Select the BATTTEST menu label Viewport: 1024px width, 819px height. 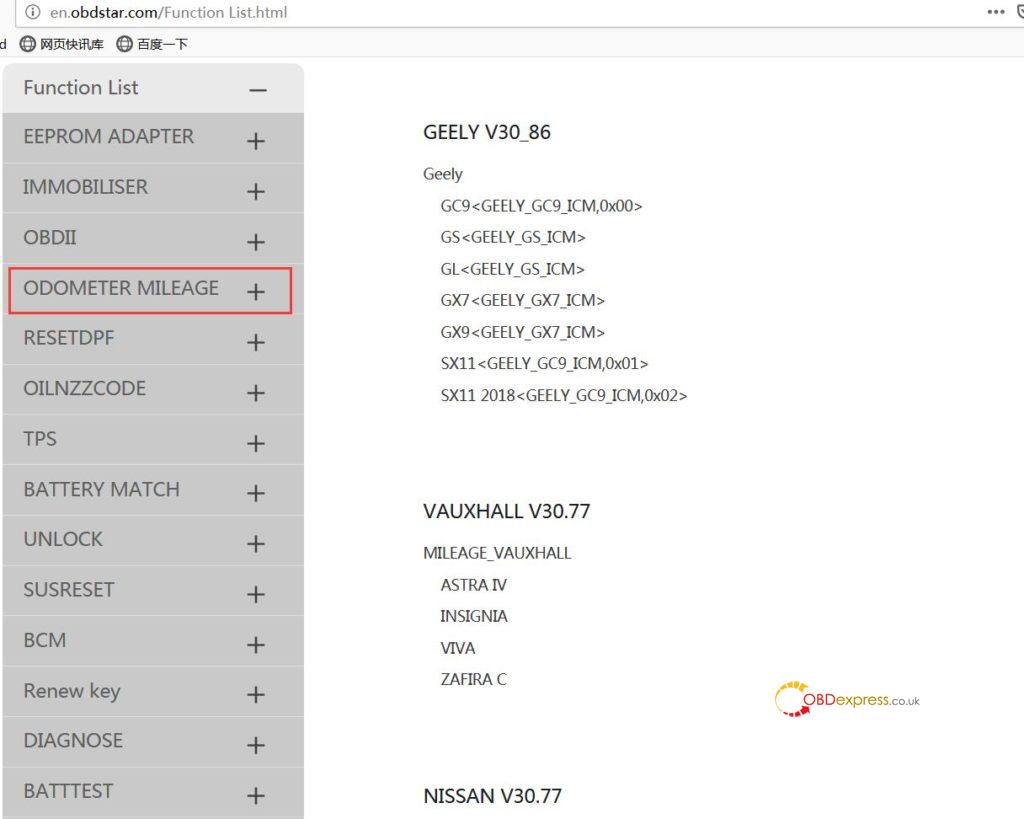pos(68,791)
